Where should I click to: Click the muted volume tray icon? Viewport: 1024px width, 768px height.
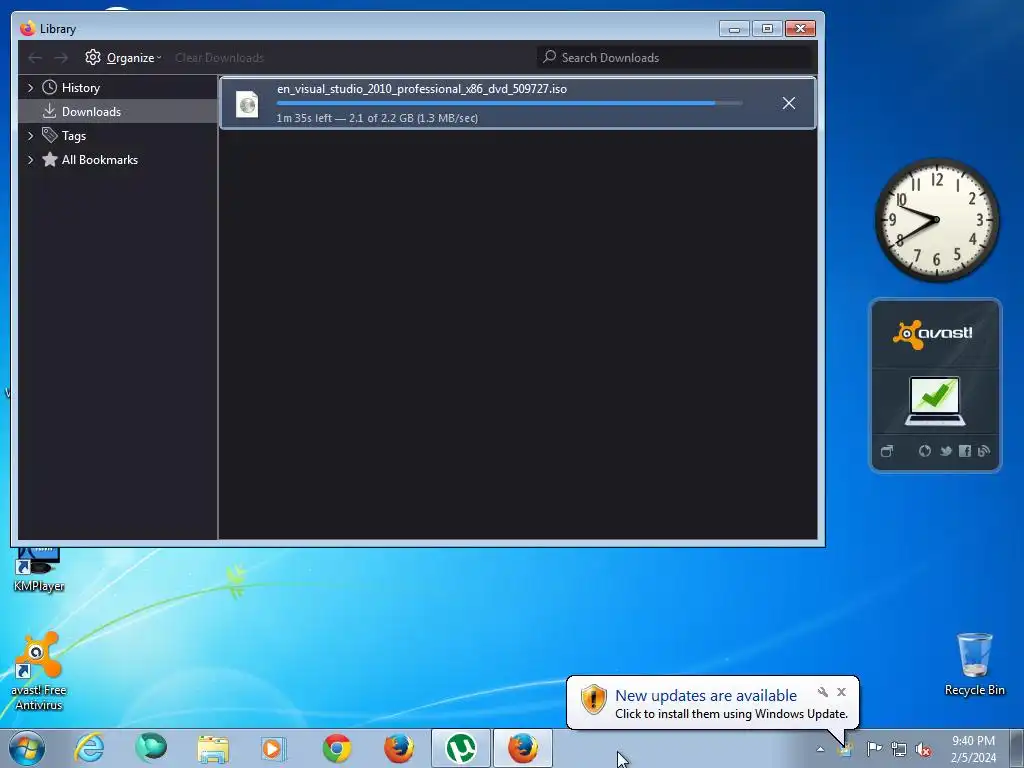pos(923,749)
